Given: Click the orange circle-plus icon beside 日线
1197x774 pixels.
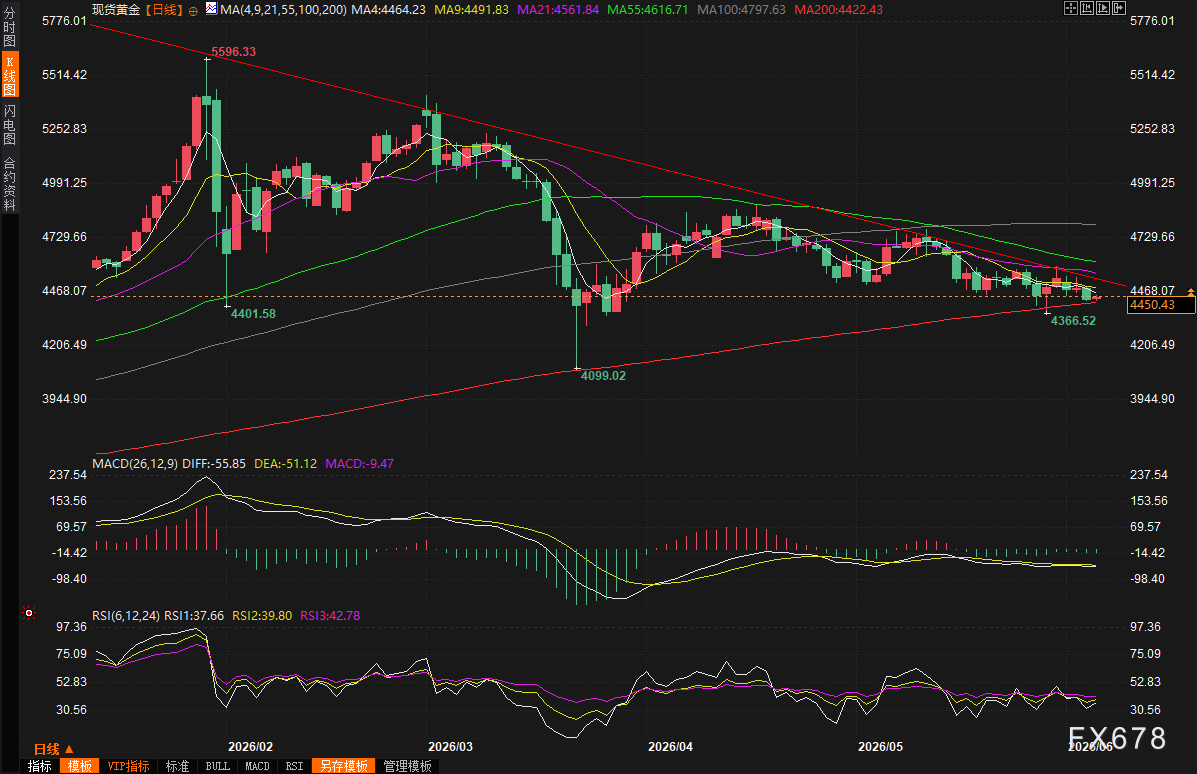Looking at the screenshot, I should point(193,11).
